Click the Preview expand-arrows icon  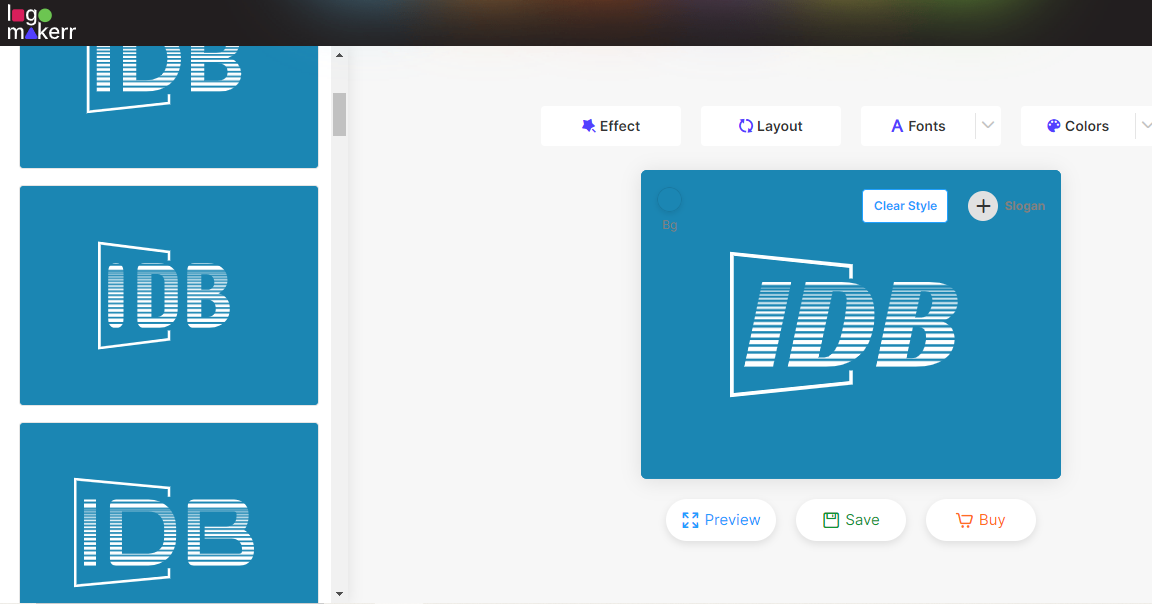point(690,520)
